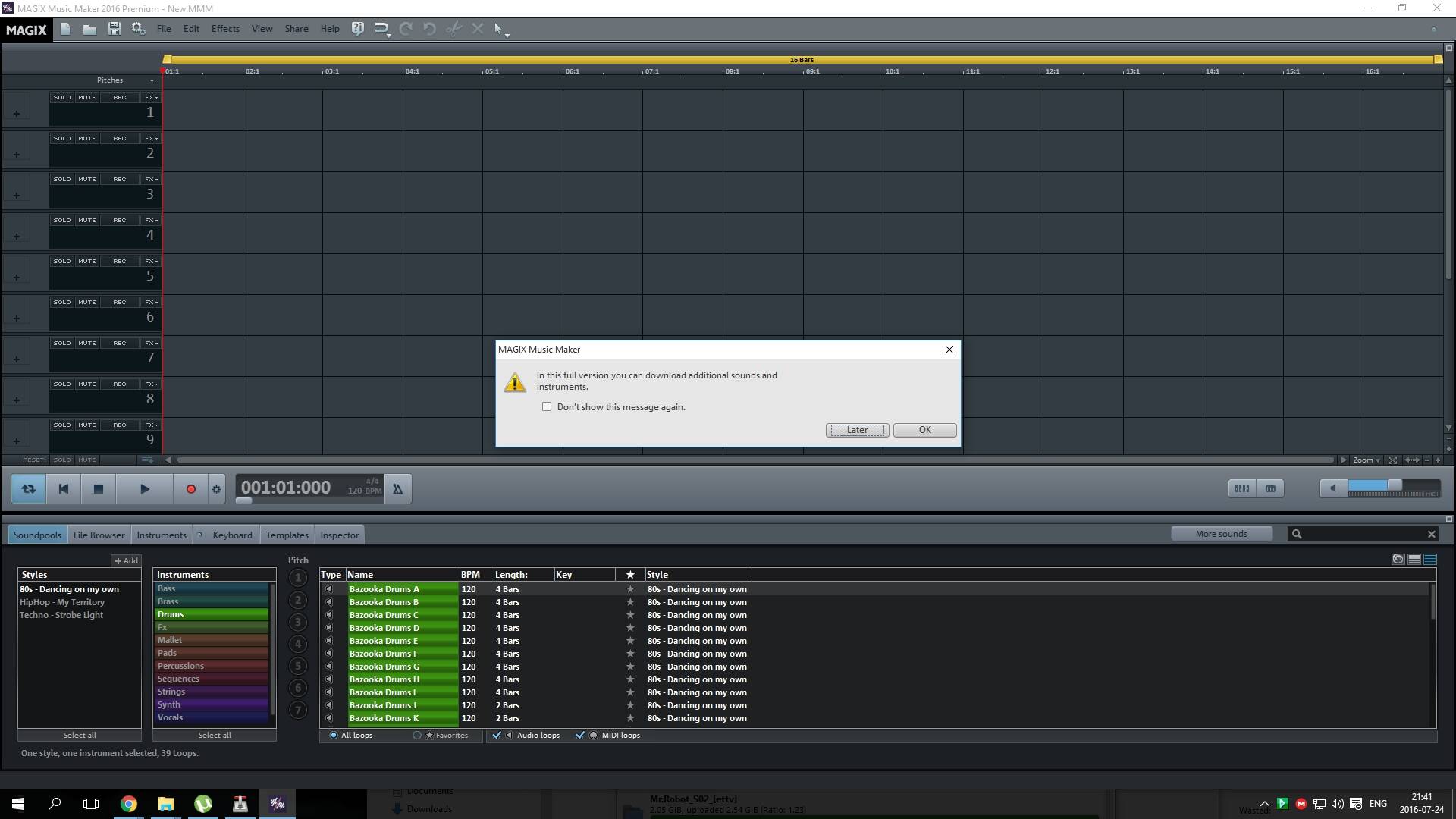
Task: Toggle SOLO on track 1
Action: pyautogui.click(x=62, y=97)
